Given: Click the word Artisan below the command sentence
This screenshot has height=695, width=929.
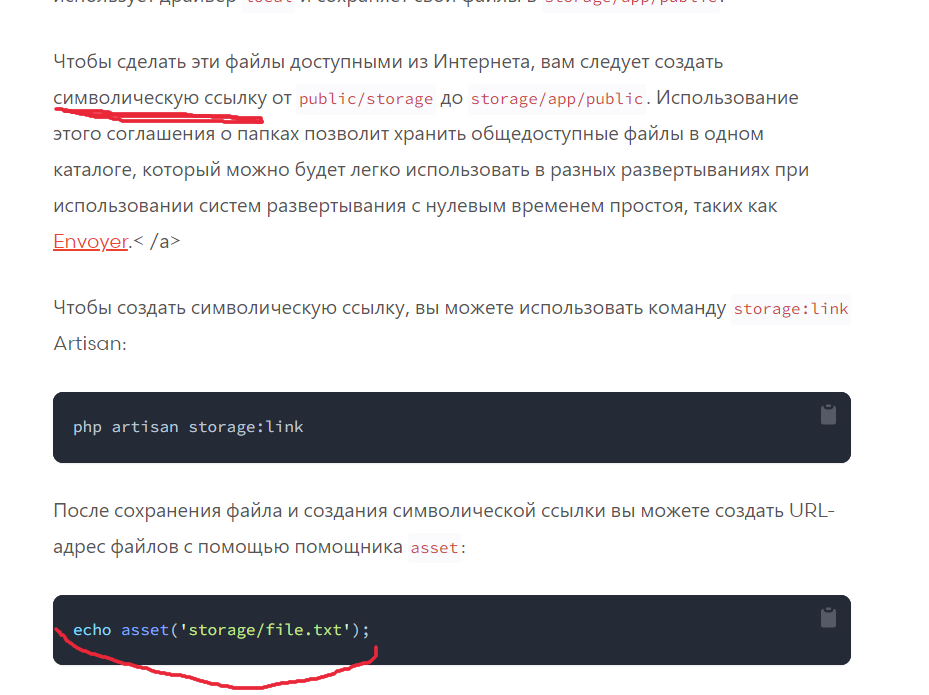Looking at the screenshot, I should pos(90,344).
